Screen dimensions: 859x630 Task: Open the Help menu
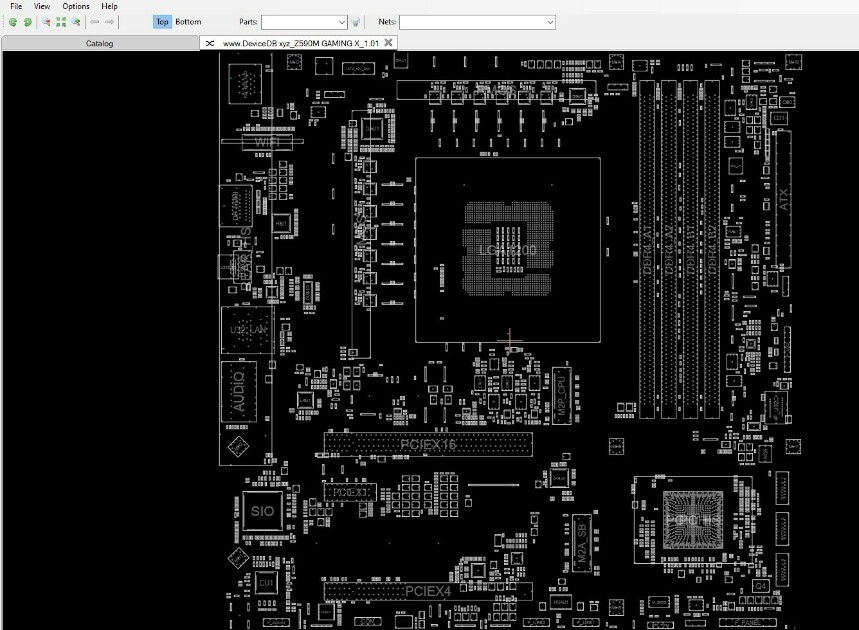[110, 6]
